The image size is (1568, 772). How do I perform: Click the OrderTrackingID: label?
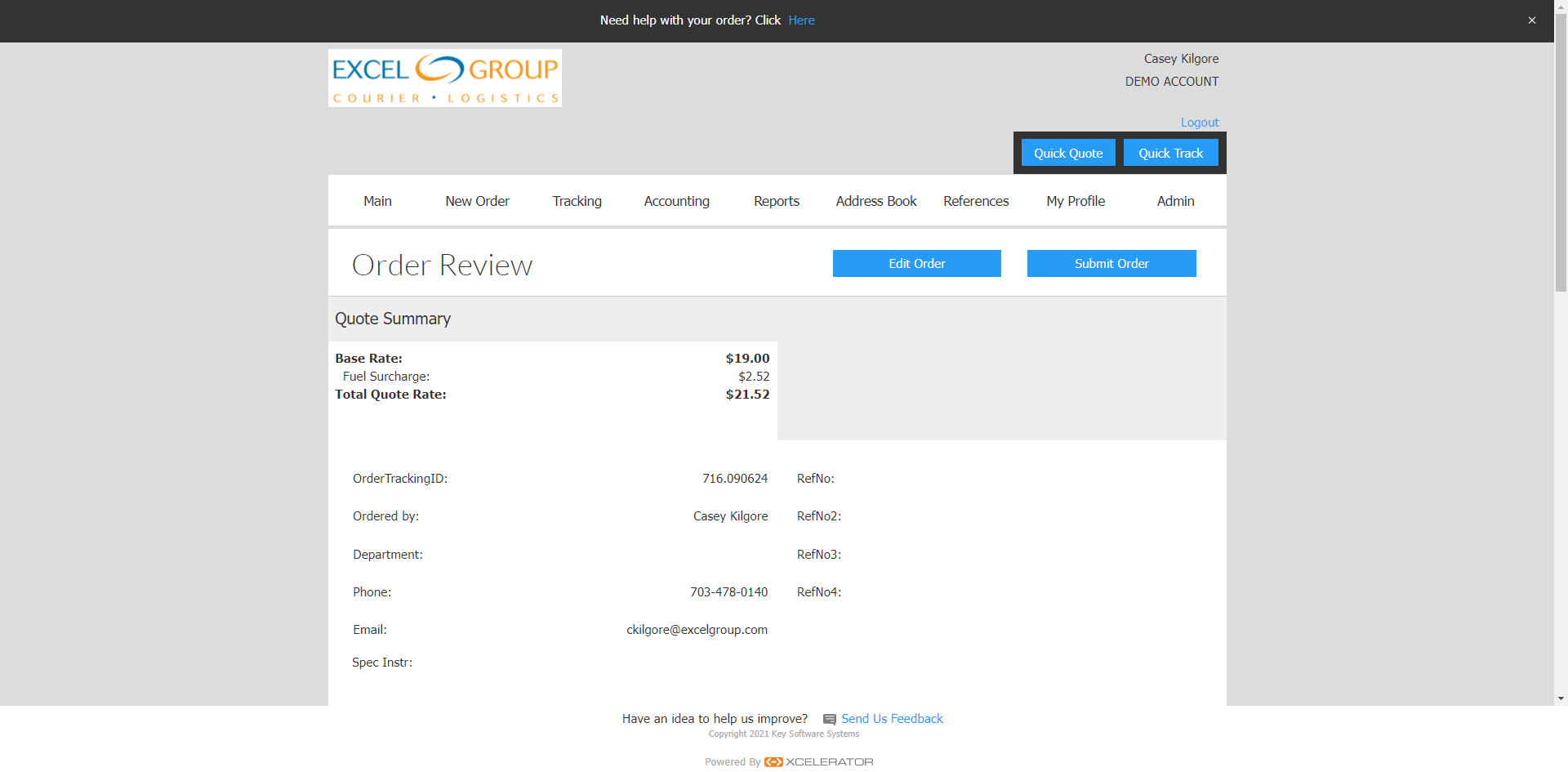point(400,479)
